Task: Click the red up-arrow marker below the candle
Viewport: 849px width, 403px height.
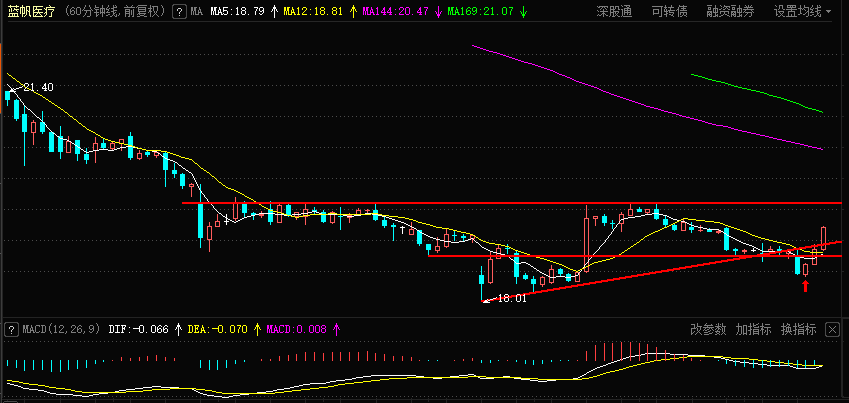Action: point(805,285)
